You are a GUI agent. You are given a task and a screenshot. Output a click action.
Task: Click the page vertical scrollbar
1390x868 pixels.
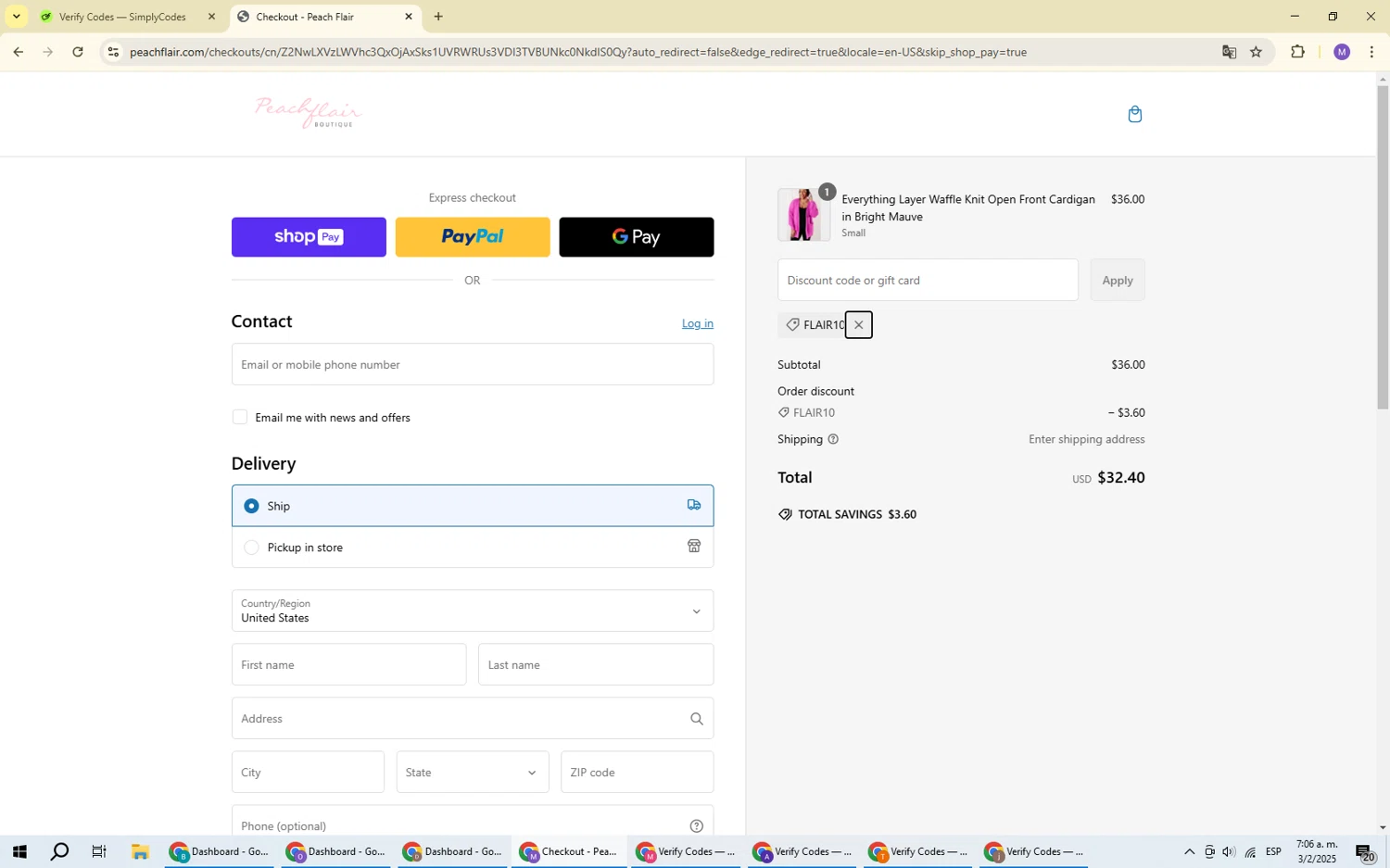click(x=1383, y=246)
